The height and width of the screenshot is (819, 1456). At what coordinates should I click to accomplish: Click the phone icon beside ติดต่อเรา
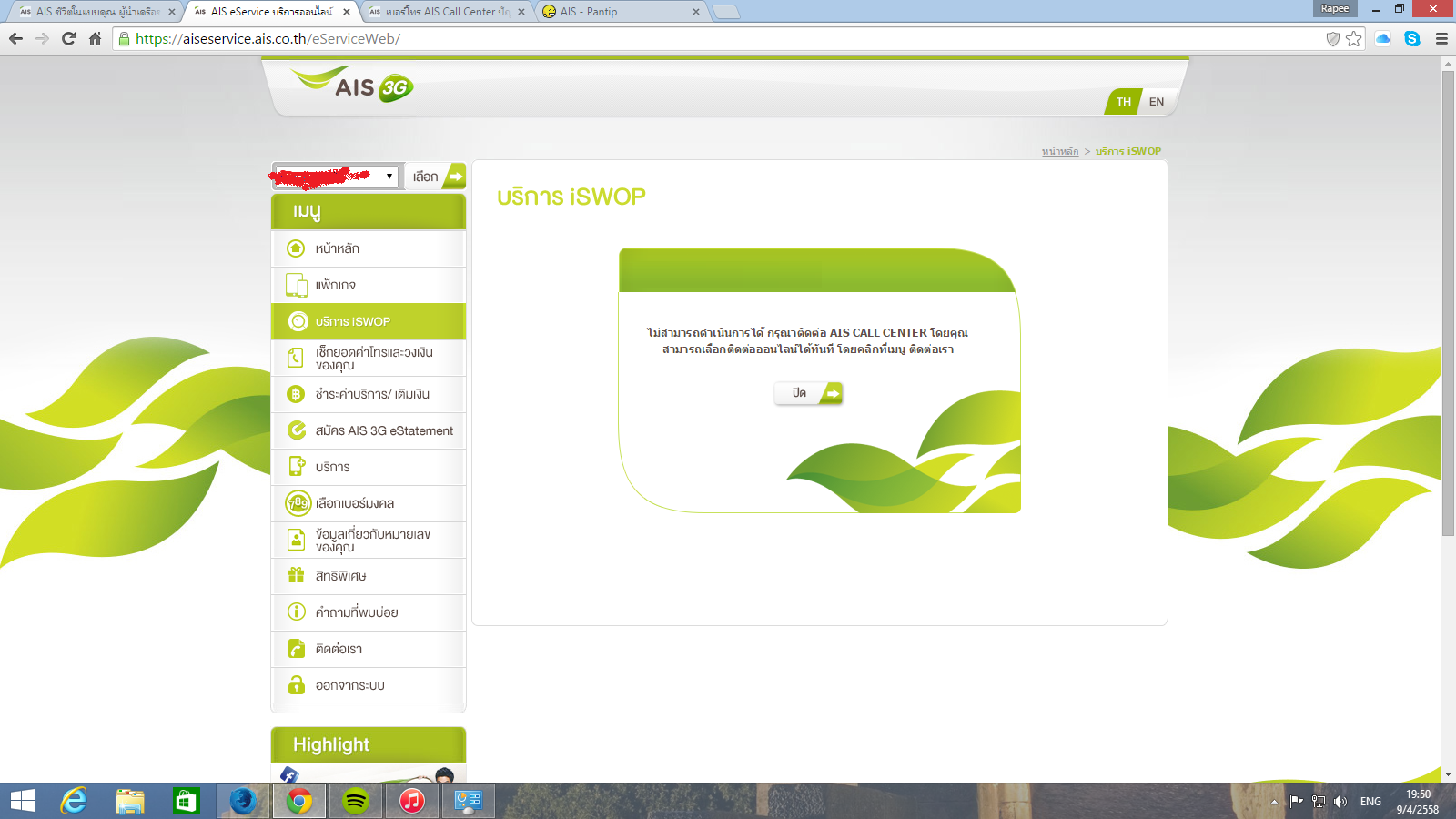(297, 648)
